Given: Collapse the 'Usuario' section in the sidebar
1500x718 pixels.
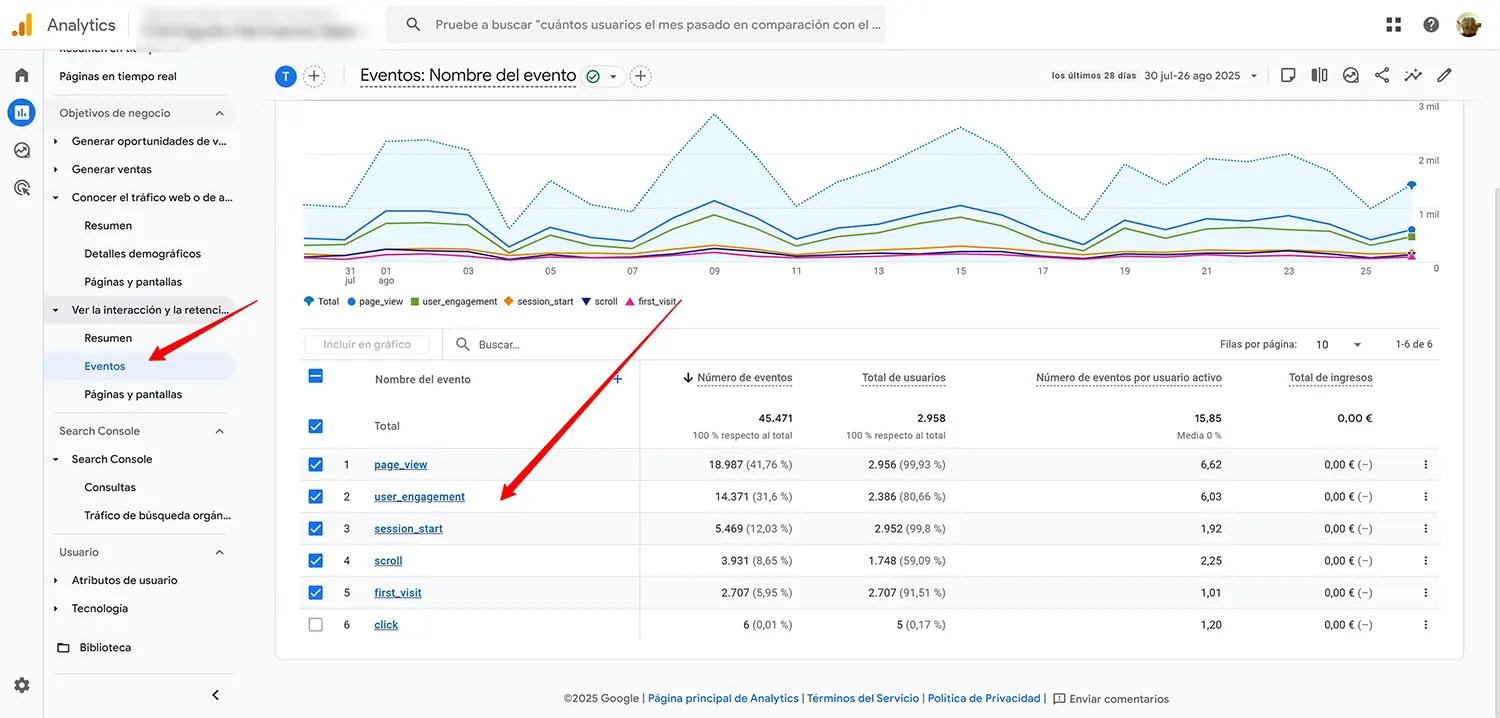Looking at the screenshot, I should (219, 551).
